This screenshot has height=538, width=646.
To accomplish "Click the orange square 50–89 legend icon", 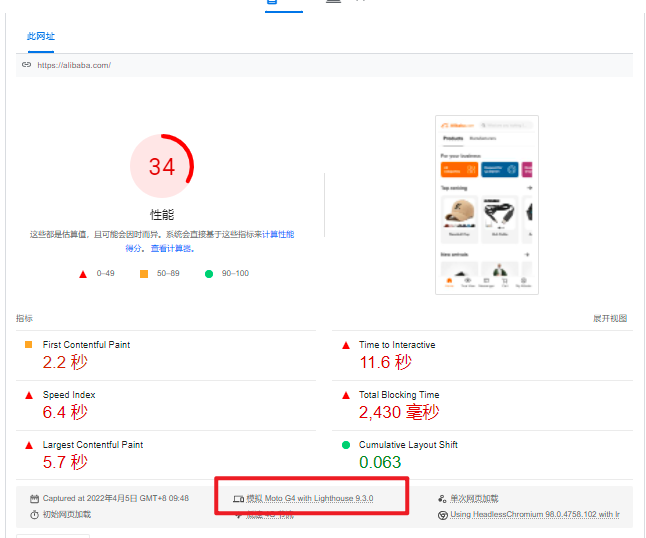I will coord(144,274).
